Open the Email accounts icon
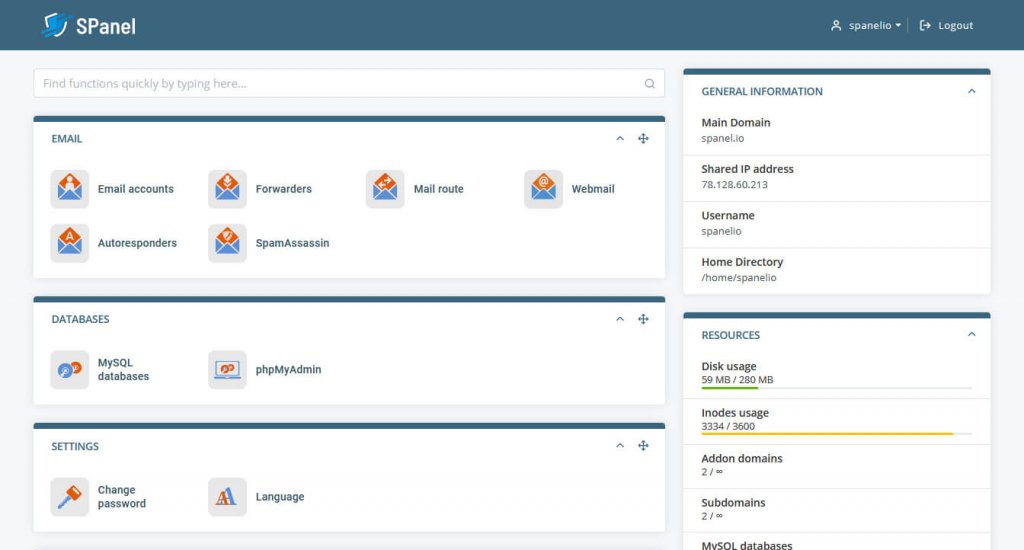Viewport: 1024px width, 550px height. pyautogui.click(x=70, y=189)
